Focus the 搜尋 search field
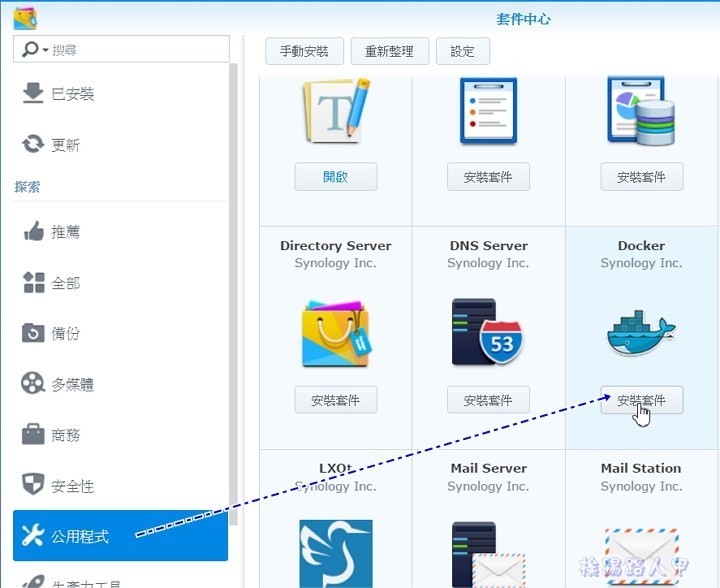 (121, 49)
